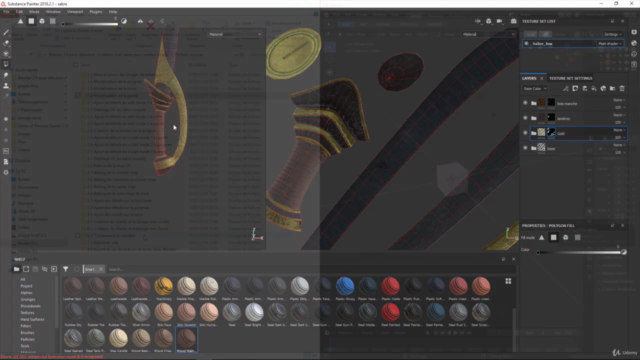Viewport: 640px width, 360px height.
Task: Open the File menu
Action: [6, 12]
